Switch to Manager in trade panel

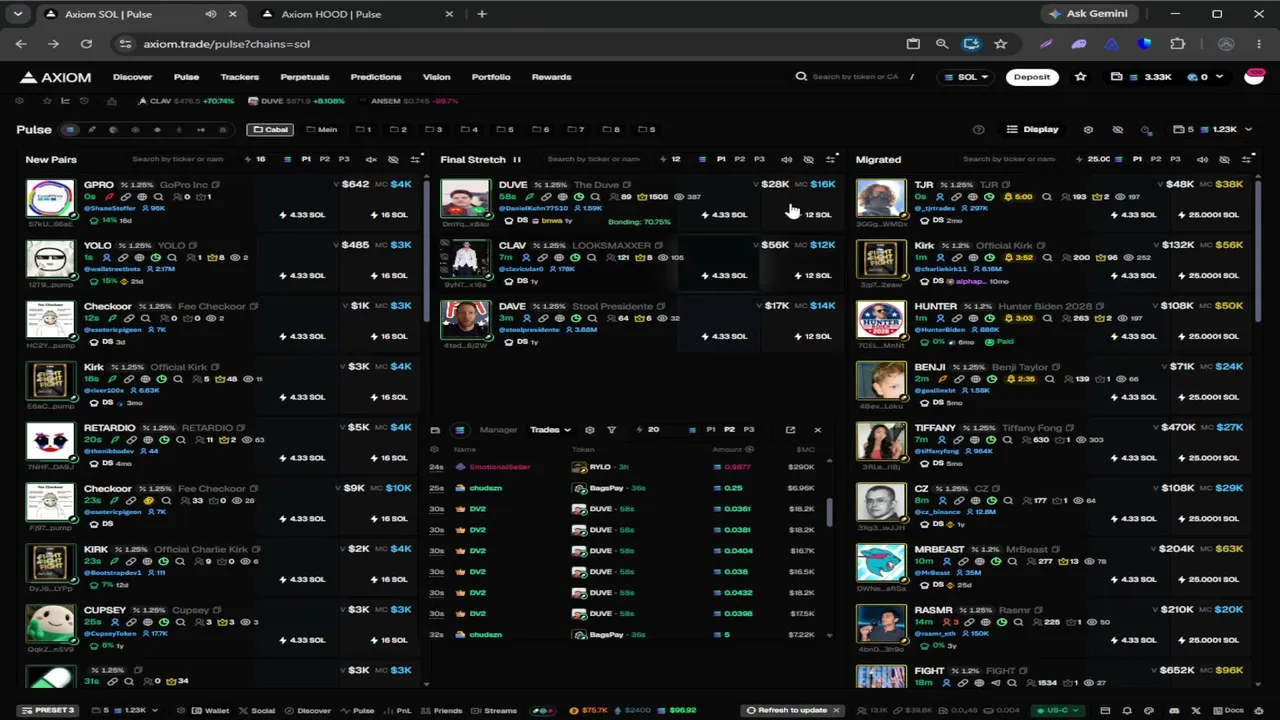(498, 430)
